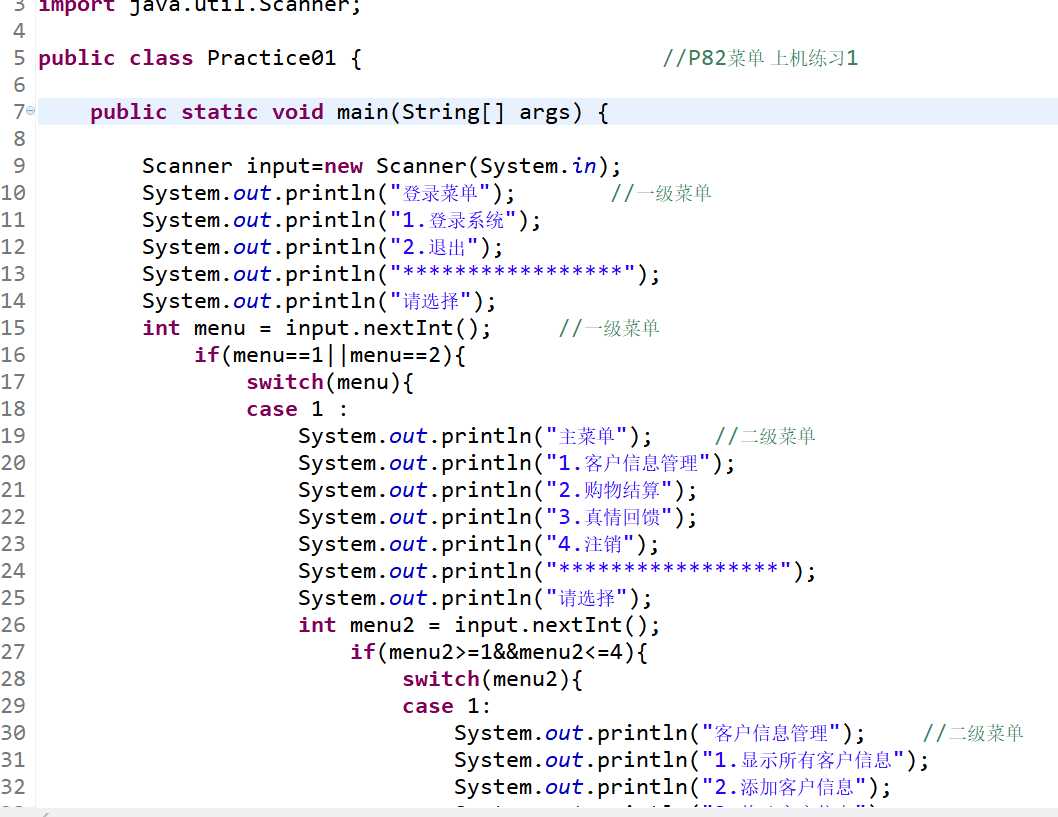Image resolution: width=1058 pixels, height=817 pixels.
Task: Click the println "请选择" on line 25
Action: coord(475,598)
